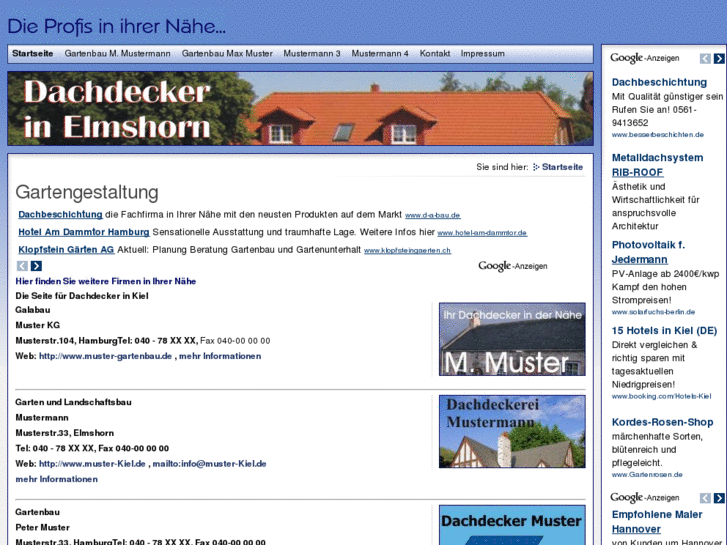Select Mustermann 3 in navigation bar
The height and width of the screenshot is (545, 727).
click(312, 53)
